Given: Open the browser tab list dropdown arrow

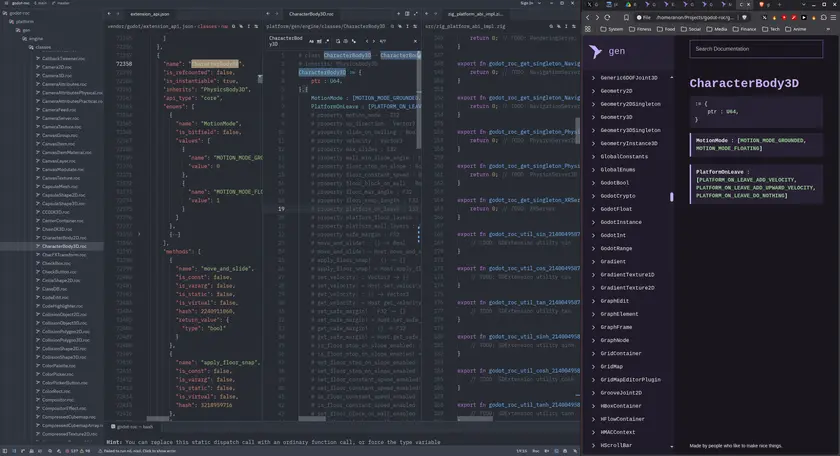Looking at the screenshot, I should click(x=804, y=4).
